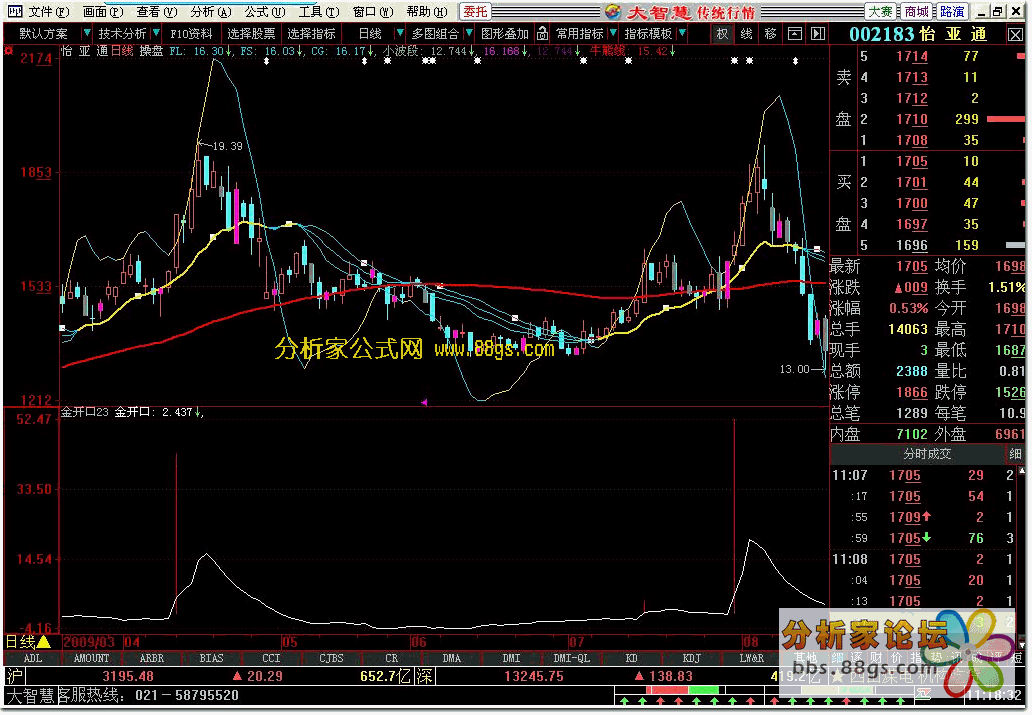Select the LW&R indicator tab
This screenshot has height=715, width=1032.
pos(752,658)
